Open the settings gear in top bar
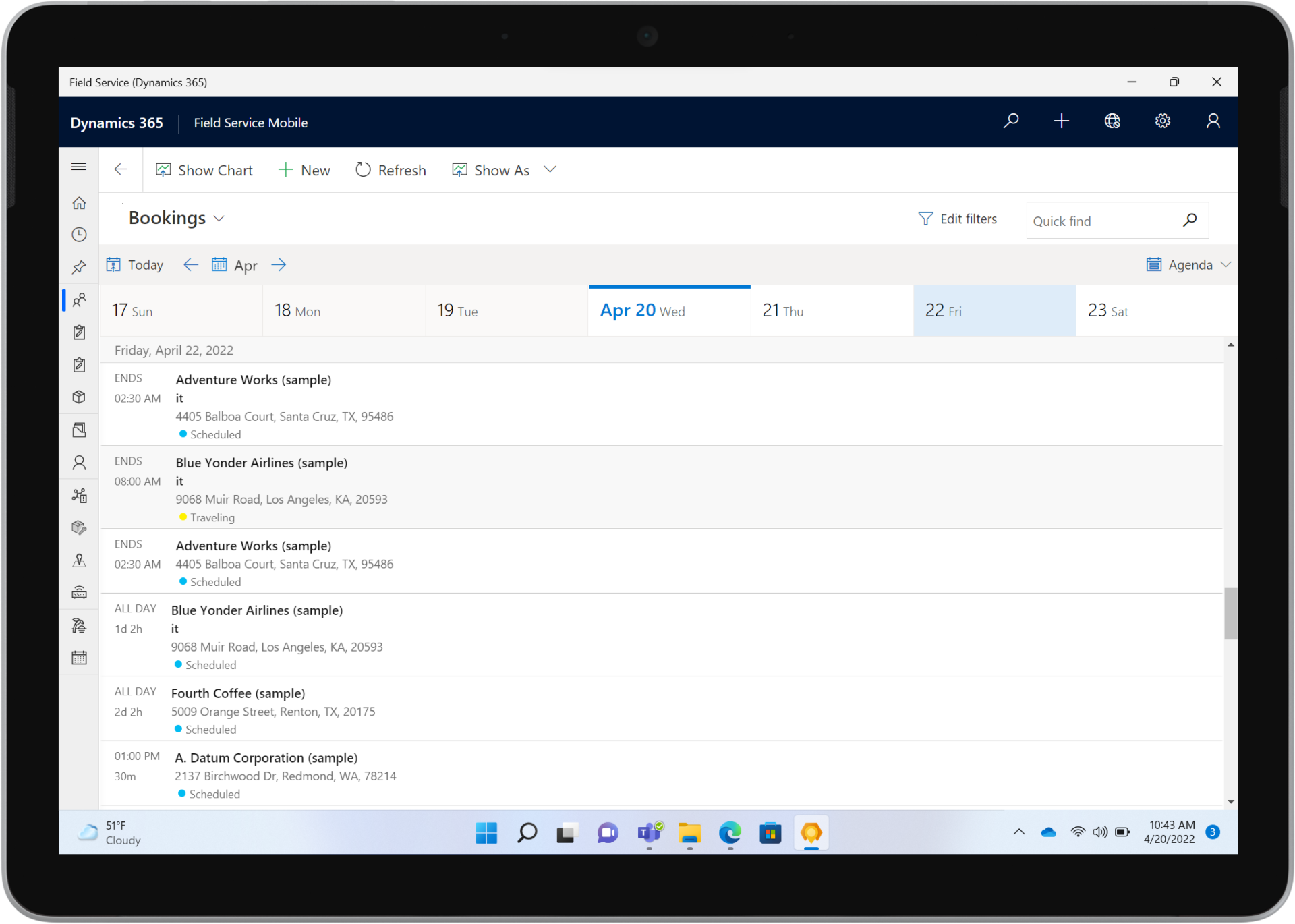 (x=1162, y=121)
